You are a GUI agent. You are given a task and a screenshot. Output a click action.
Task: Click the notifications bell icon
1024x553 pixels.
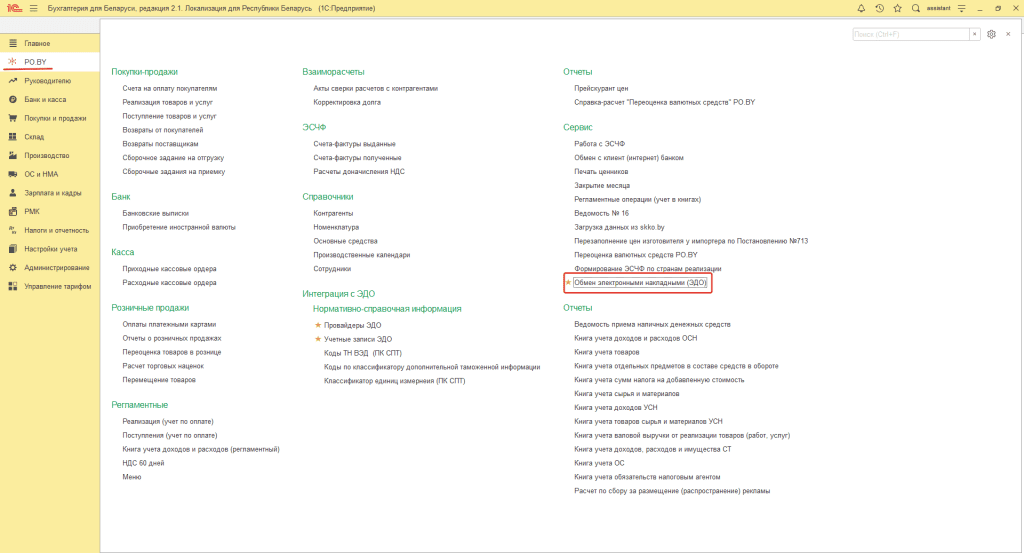861,8
